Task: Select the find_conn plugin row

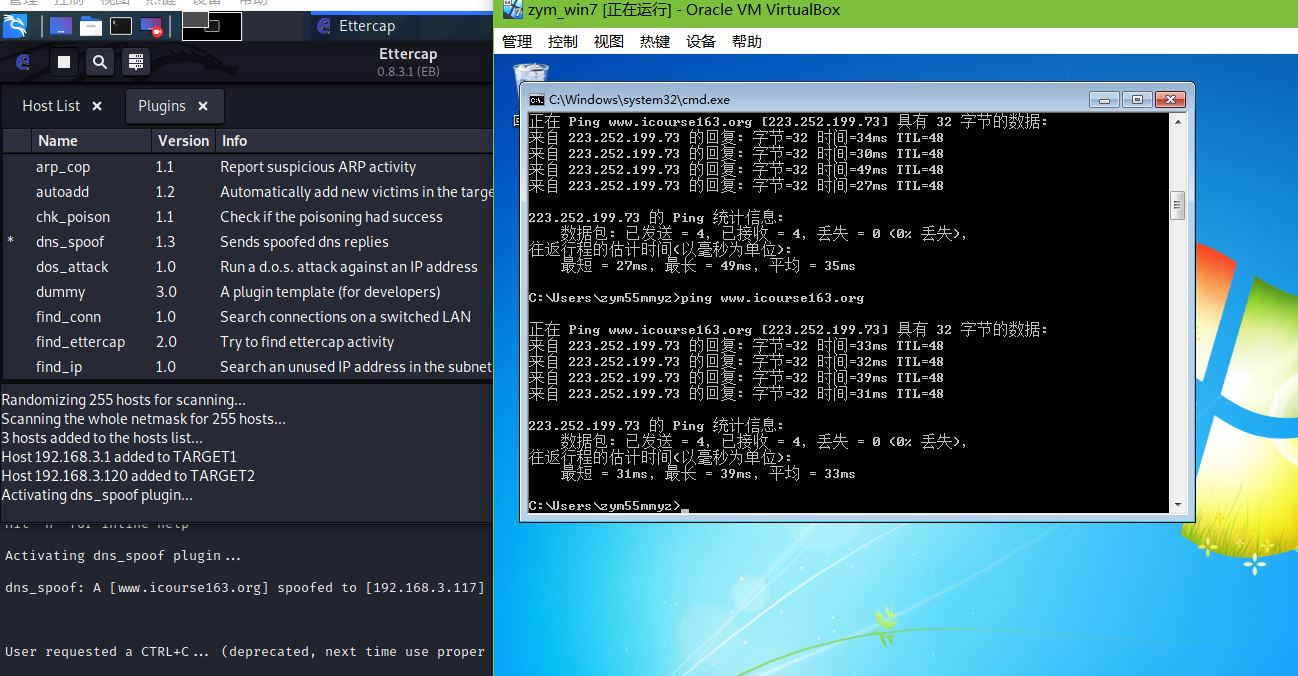Action: pos(247,317)
